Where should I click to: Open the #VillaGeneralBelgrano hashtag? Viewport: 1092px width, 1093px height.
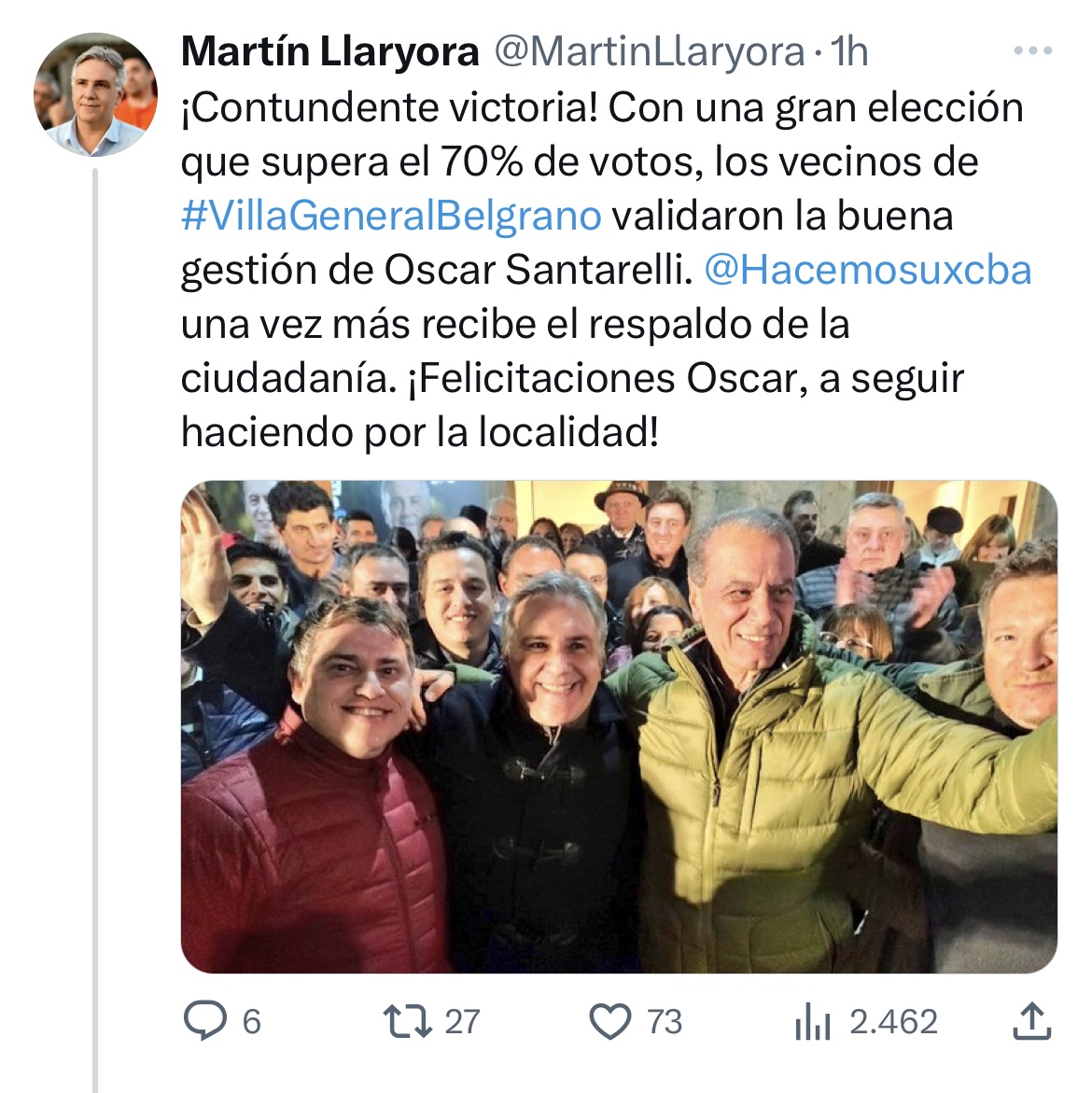[x=391, y=216]
